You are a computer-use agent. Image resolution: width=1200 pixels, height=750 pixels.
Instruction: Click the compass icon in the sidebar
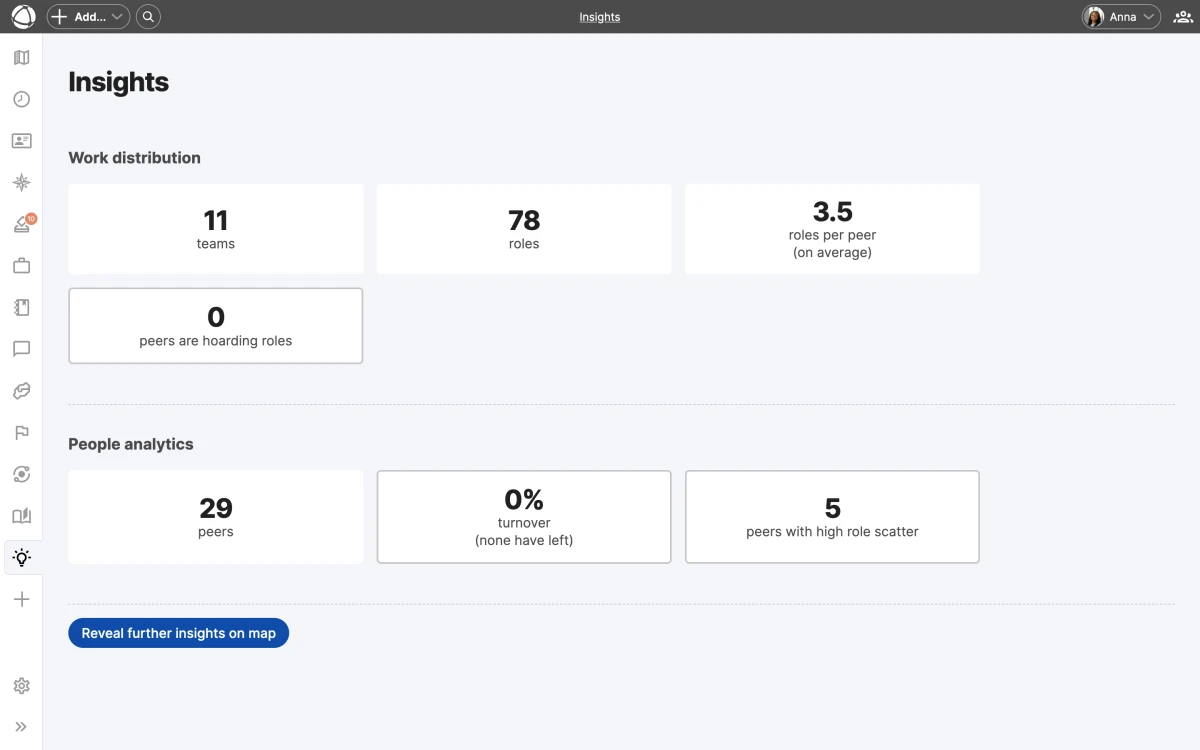tap(21, 182)
